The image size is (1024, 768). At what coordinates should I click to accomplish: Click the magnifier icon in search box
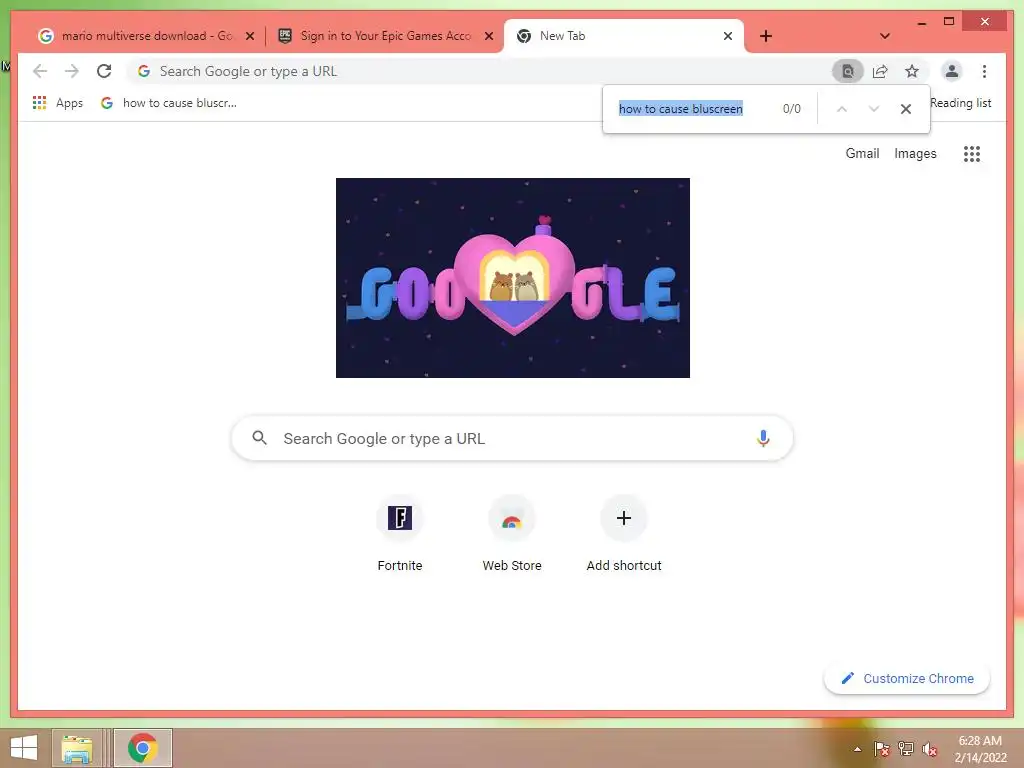pos(259,438)
